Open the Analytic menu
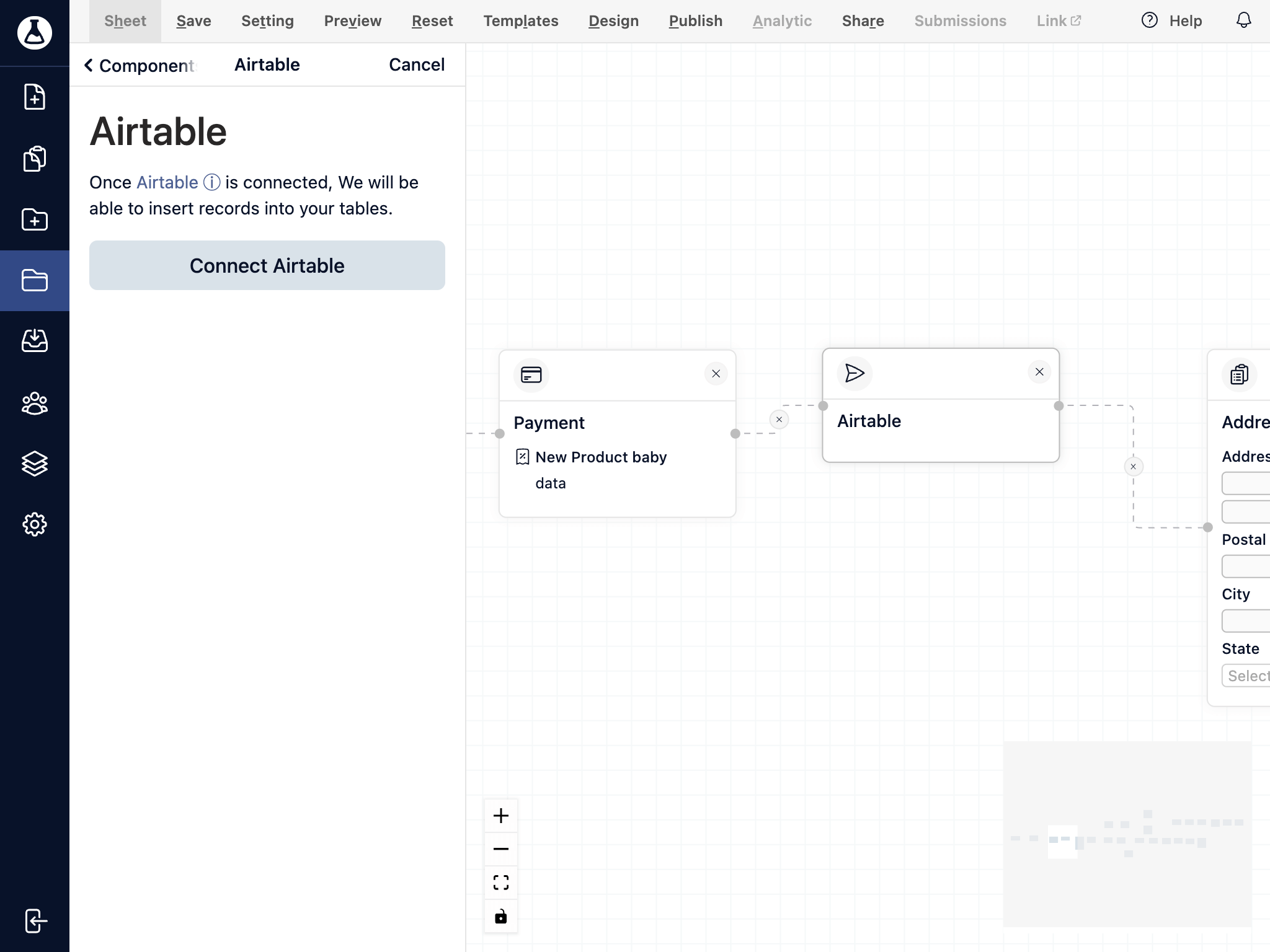The image size is (1270, 952). [x=782, y=21]
